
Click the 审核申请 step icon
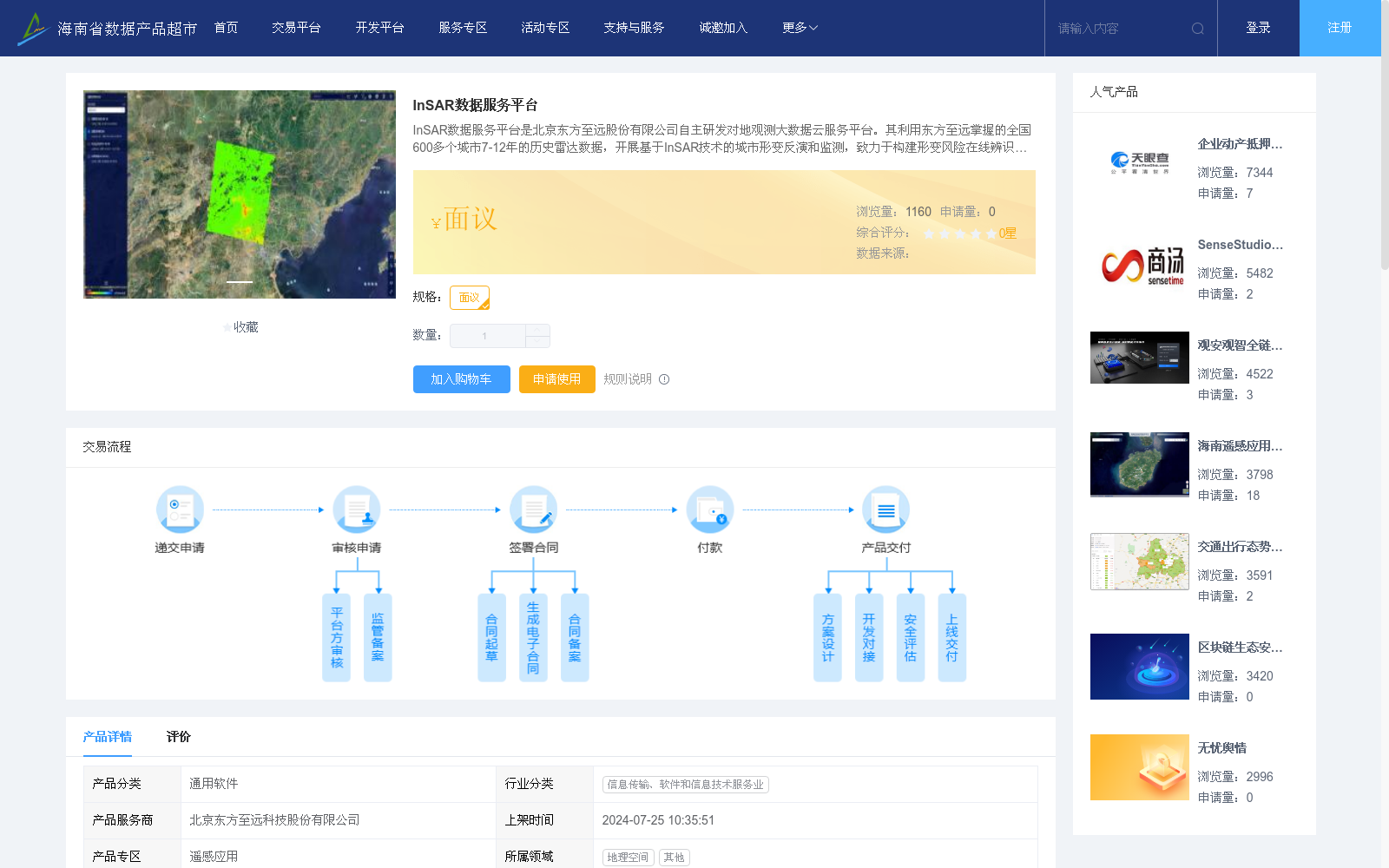point(357,510)
